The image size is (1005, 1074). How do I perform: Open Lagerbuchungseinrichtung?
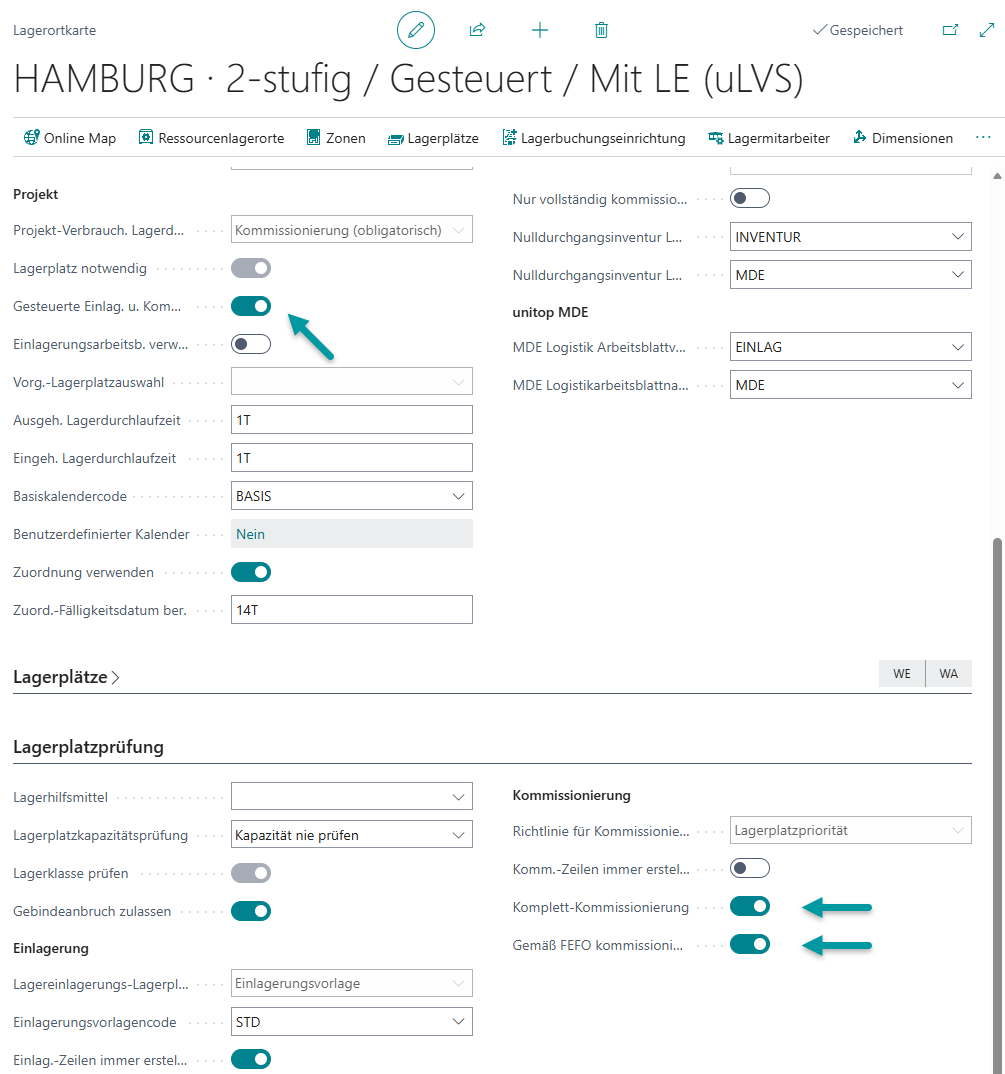[594, 138]
